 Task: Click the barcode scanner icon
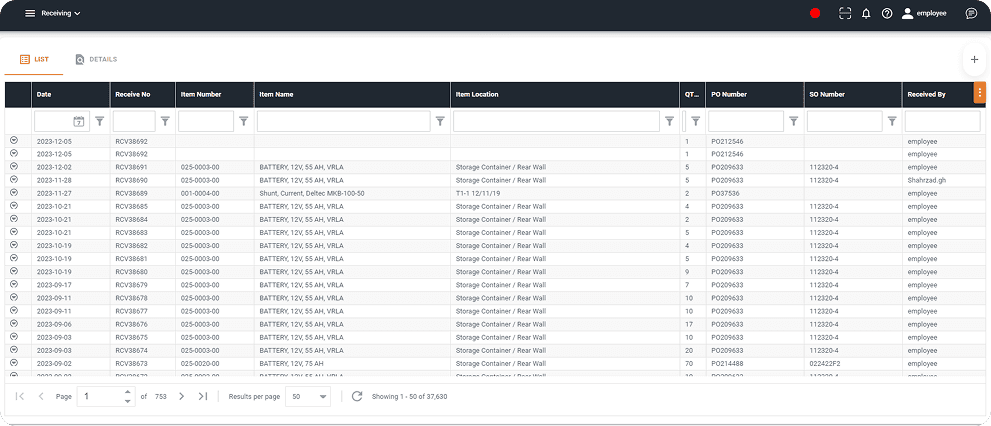(845, 13)
